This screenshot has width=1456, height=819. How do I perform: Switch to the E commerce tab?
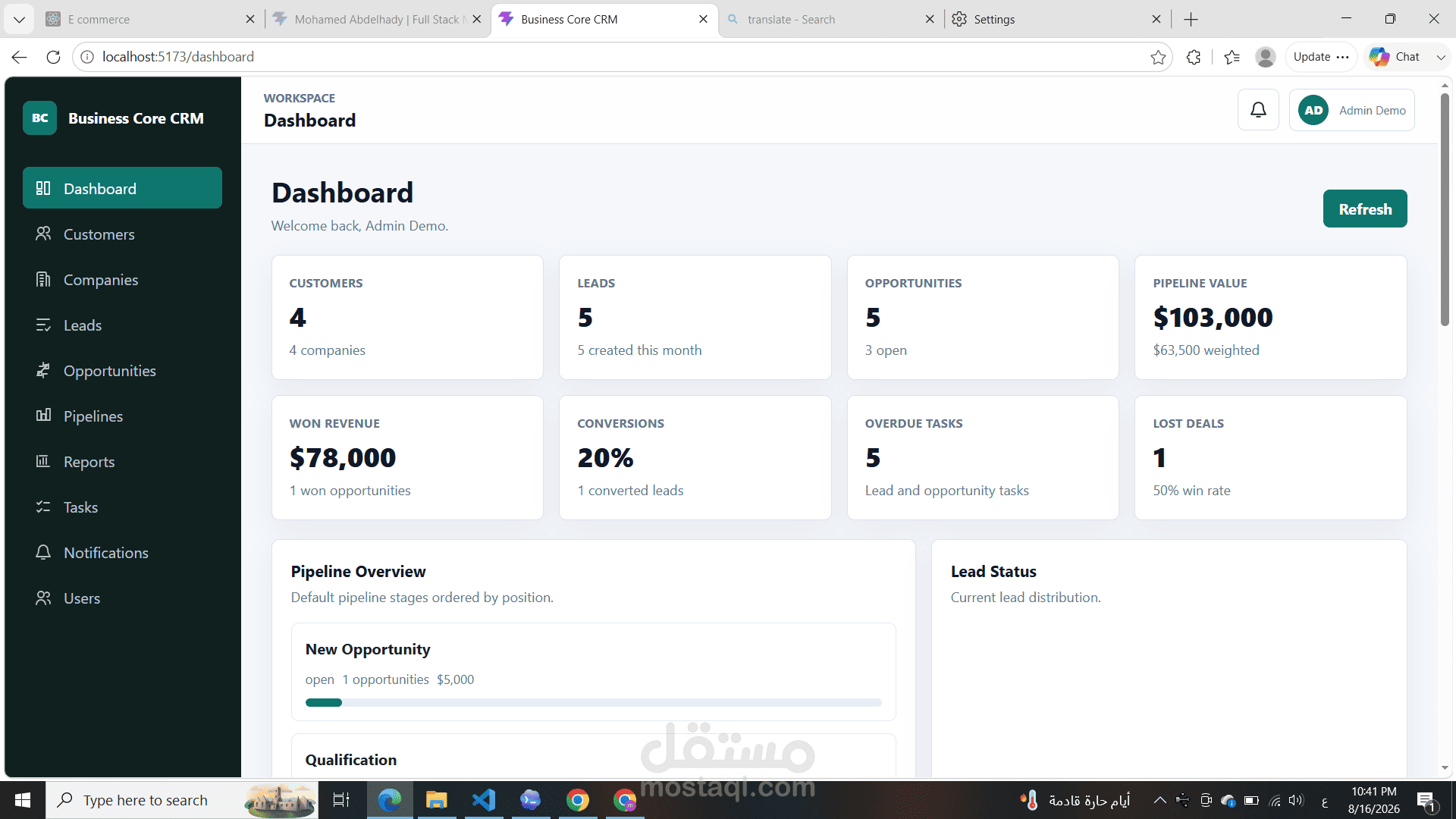152,19
